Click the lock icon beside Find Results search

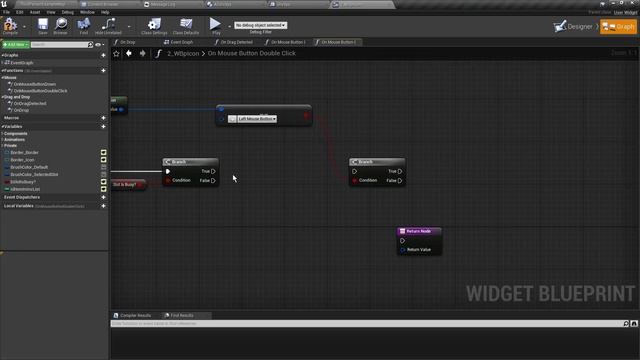[x=634, y=324]
